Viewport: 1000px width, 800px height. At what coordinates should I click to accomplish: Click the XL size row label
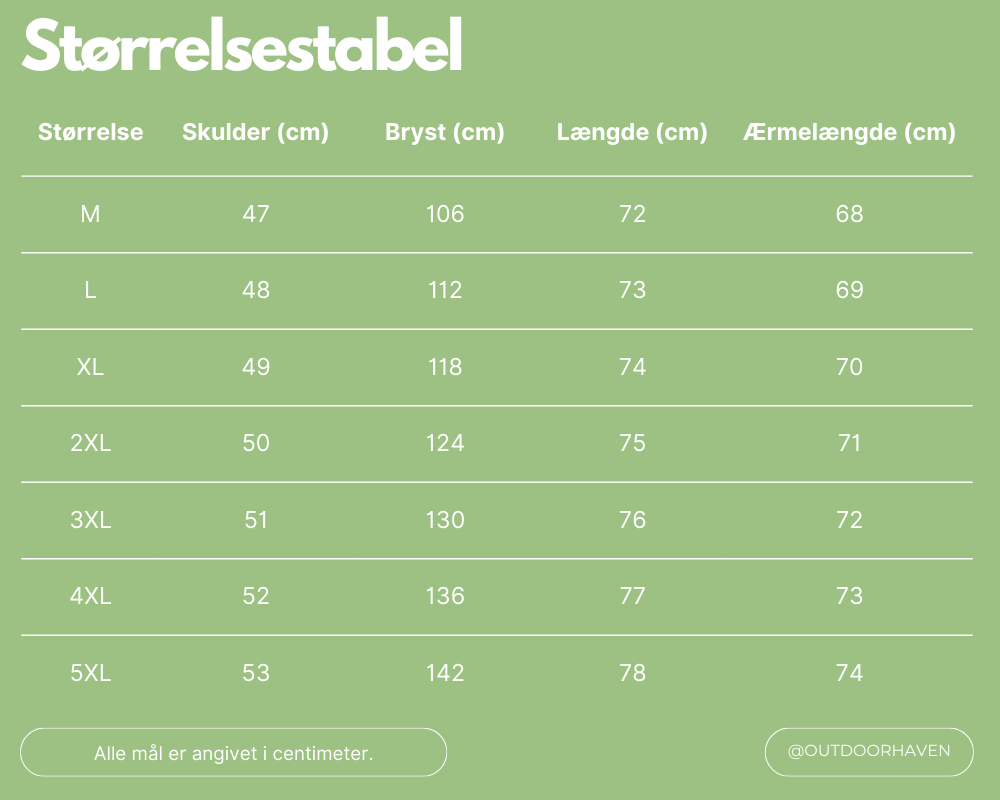coord(90,367)
